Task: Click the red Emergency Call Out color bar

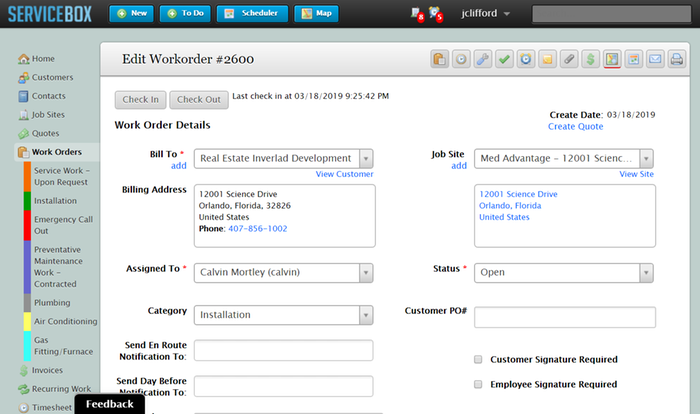Action: click(27, 225)
